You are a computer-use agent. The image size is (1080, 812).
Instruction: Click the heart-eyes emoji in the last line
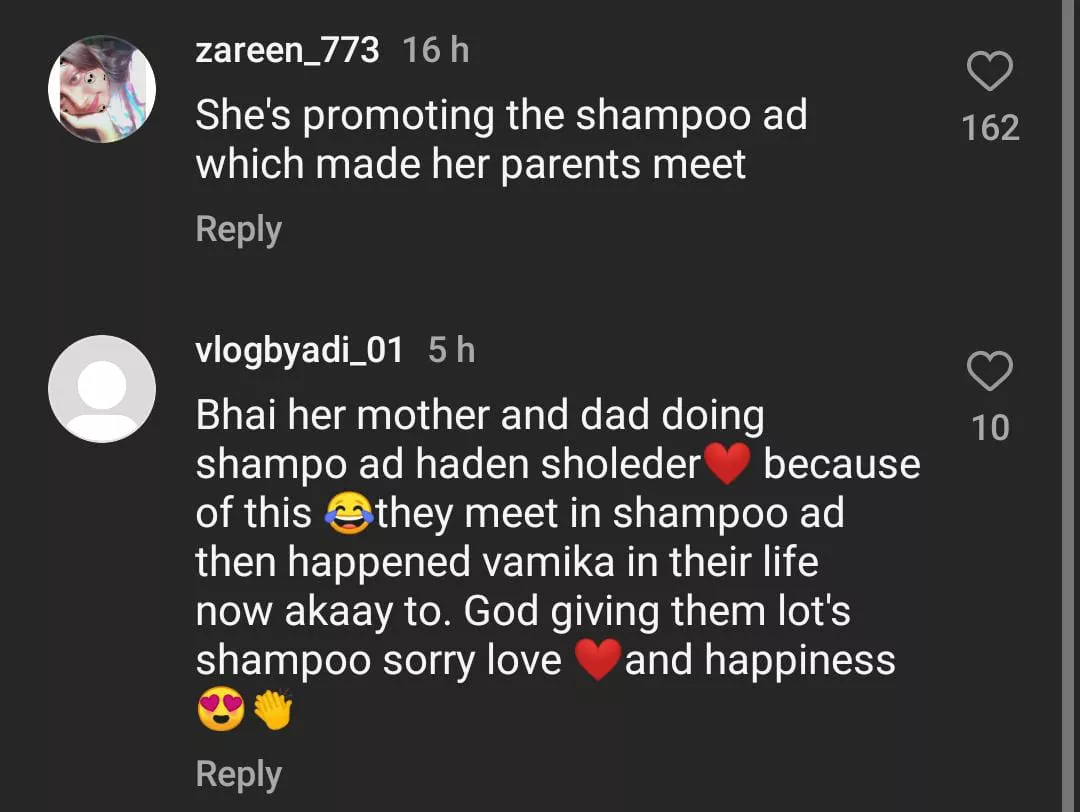(x=221, y=709)
